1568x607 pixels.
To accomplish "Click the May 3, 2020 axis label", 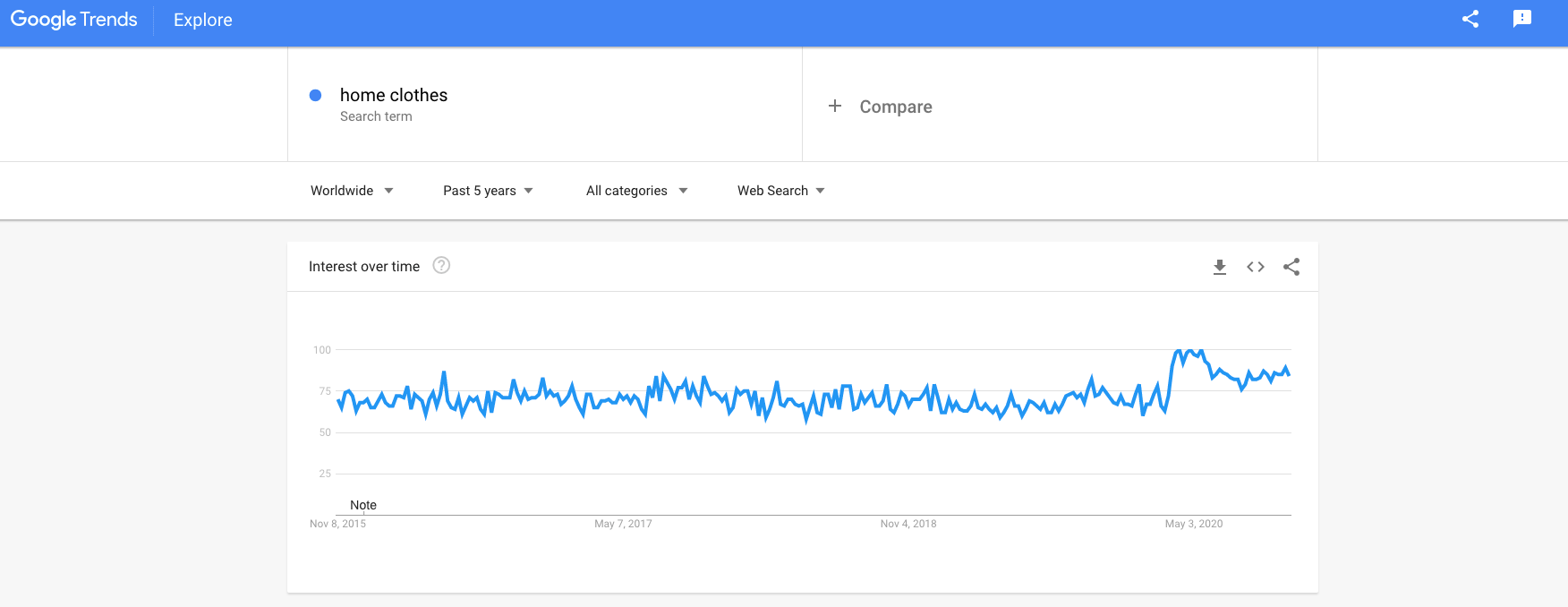I will point(1193,524).
